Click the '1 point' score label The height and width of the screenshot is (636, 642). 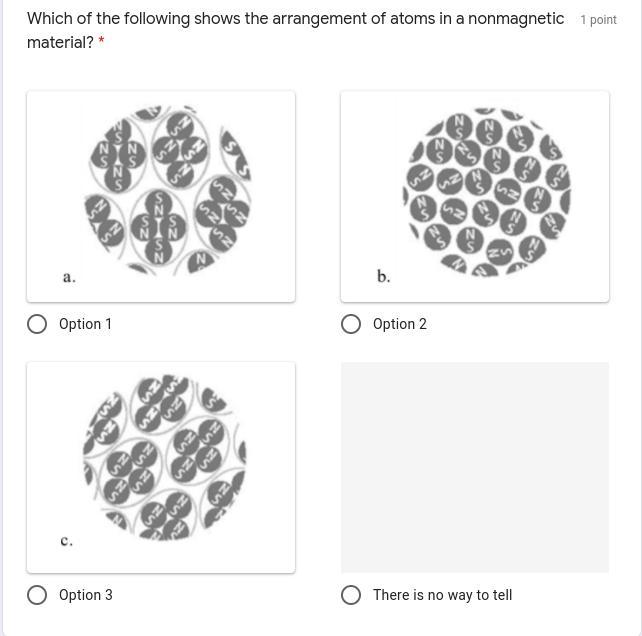pyautogui.click(x=598, y=20)
